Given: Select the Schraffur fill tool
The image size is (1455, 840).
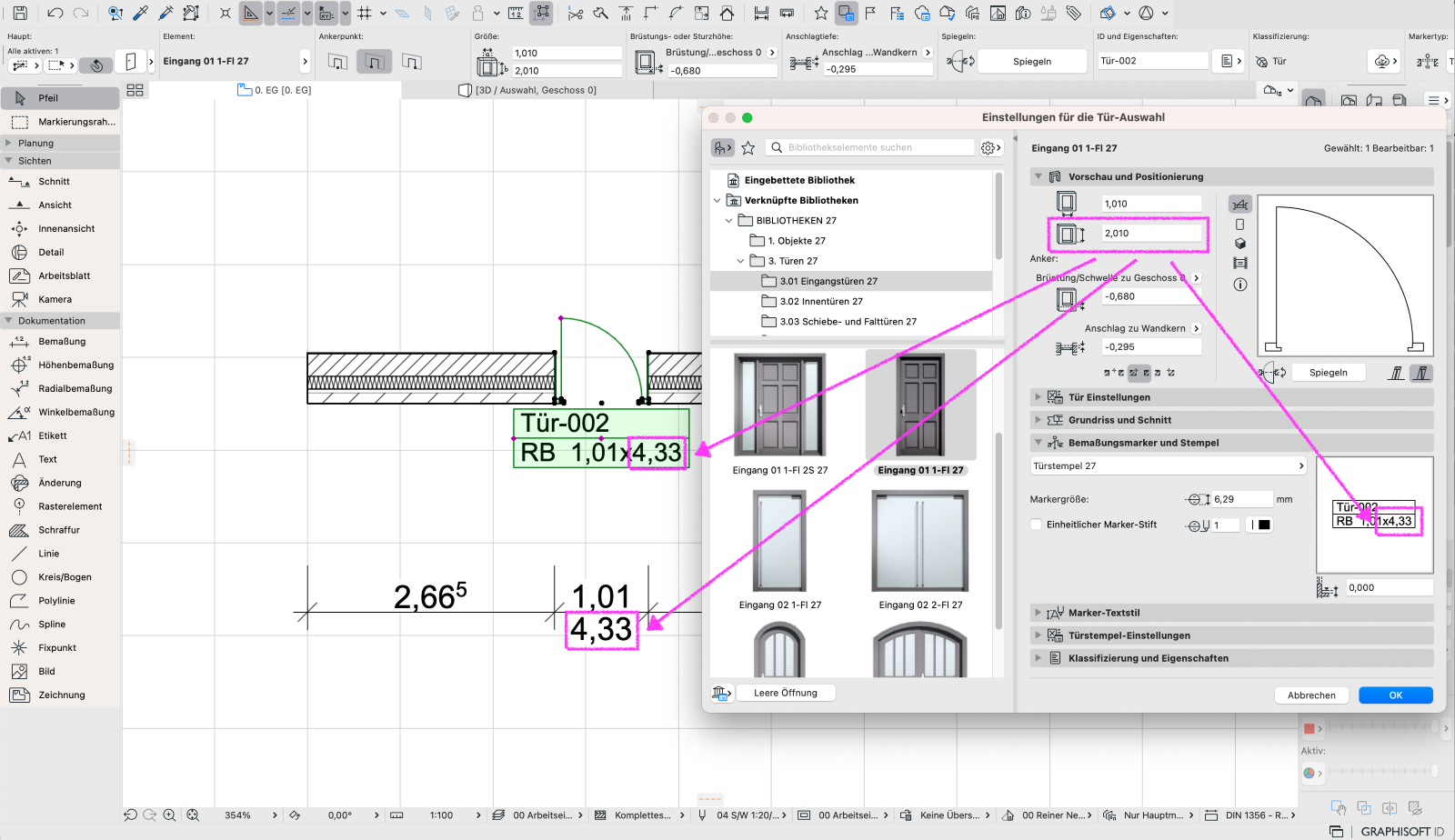Looking at the screenshot, I should (60, 530).
